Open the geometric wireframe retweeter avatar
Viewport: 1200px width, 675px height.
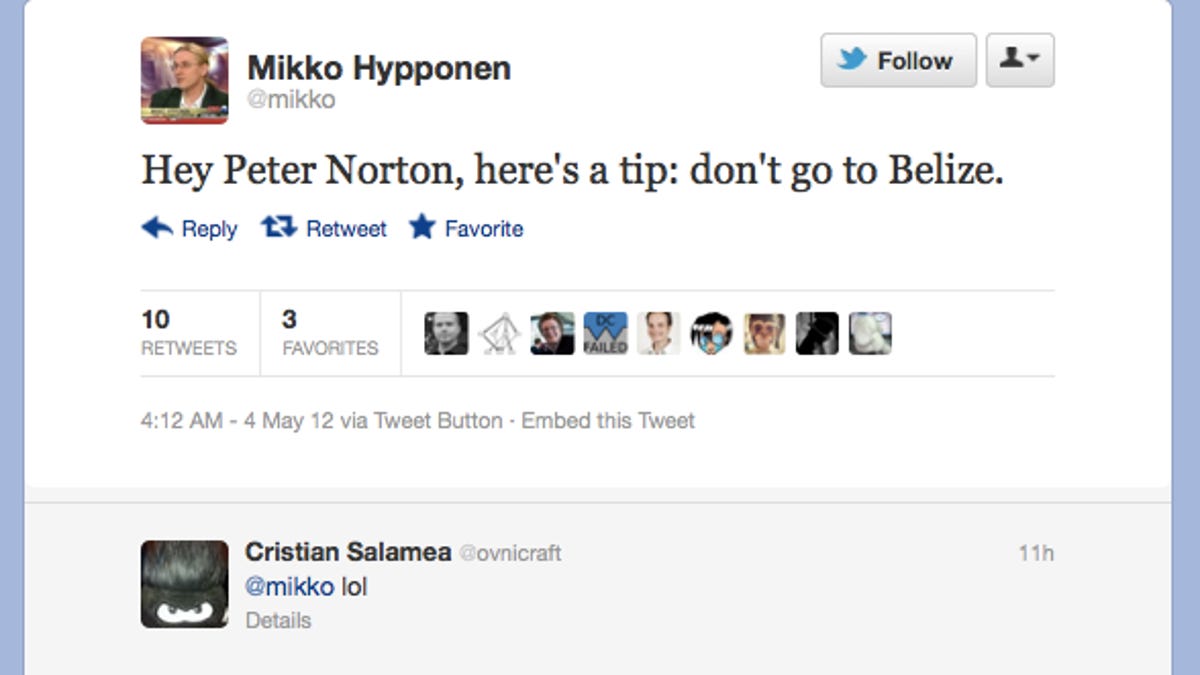499,333
